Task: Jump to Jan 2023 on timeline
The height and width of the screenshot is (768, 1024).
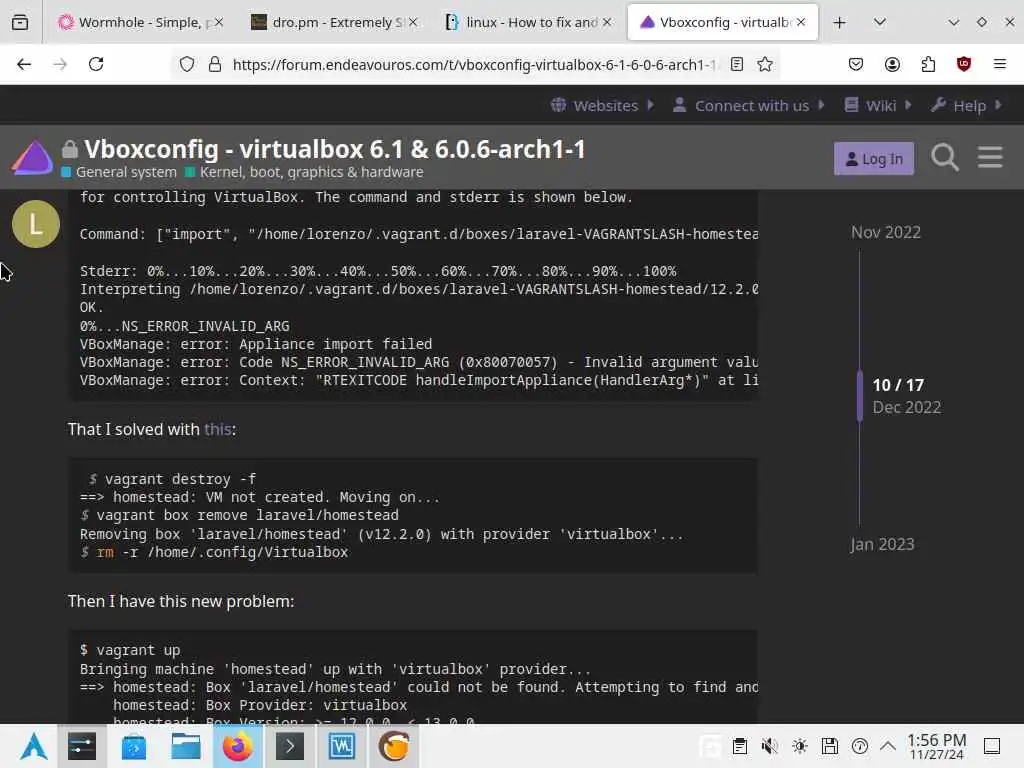Action: click(x=882, y=544)
